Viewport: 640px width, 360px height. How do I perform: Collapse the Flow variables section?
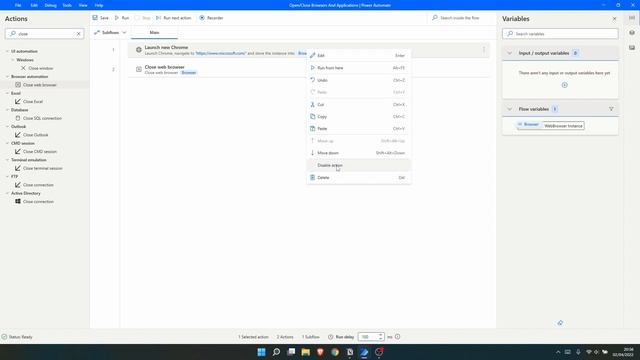pos(509,109)
